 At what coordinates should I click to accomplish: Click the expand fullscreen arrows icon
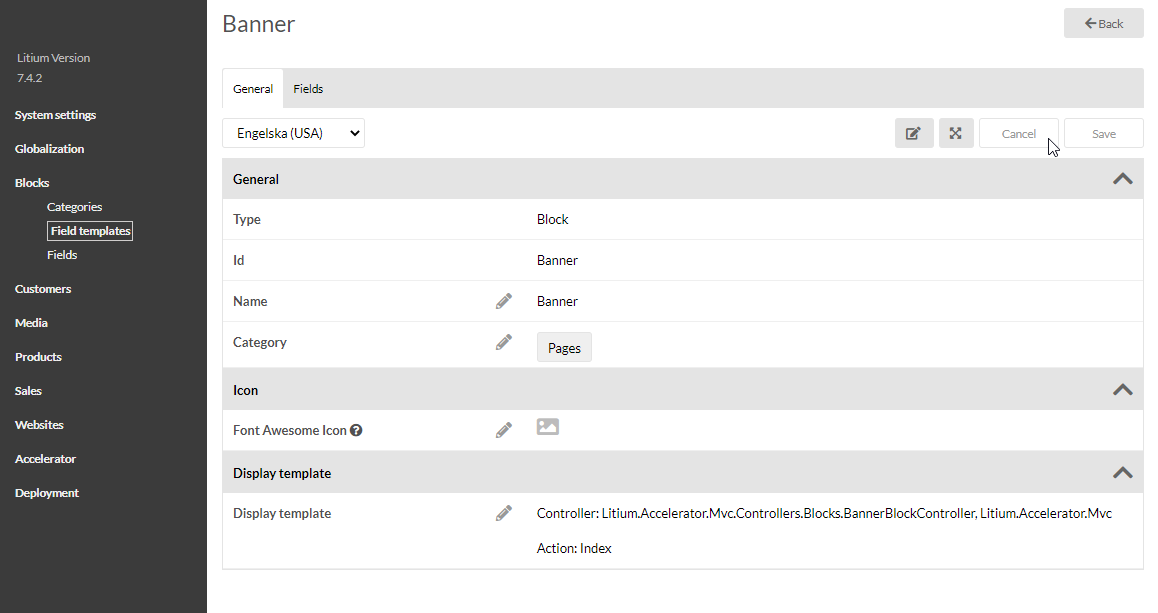point(956,133)
